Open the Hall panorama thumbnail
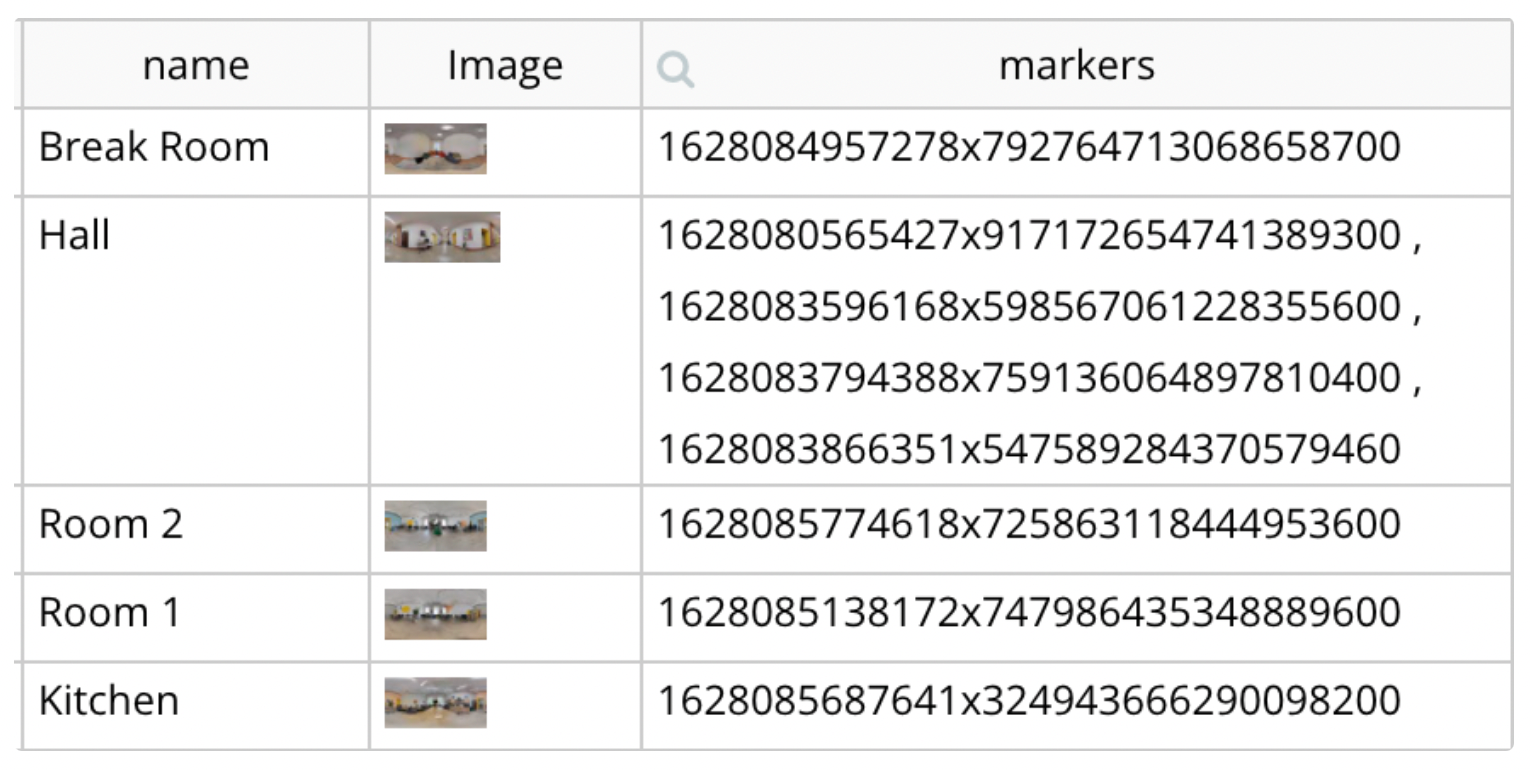The width and height of the screenshot is (1530, 770). point(442,237)
